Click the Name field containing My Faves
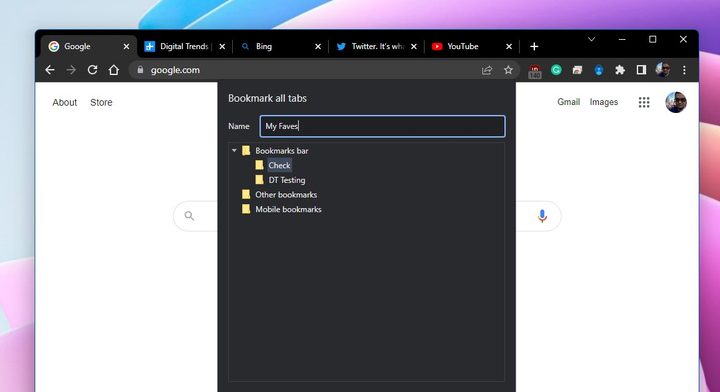The height and width of the screenshot is (392, 720). [x=382, y=126]
